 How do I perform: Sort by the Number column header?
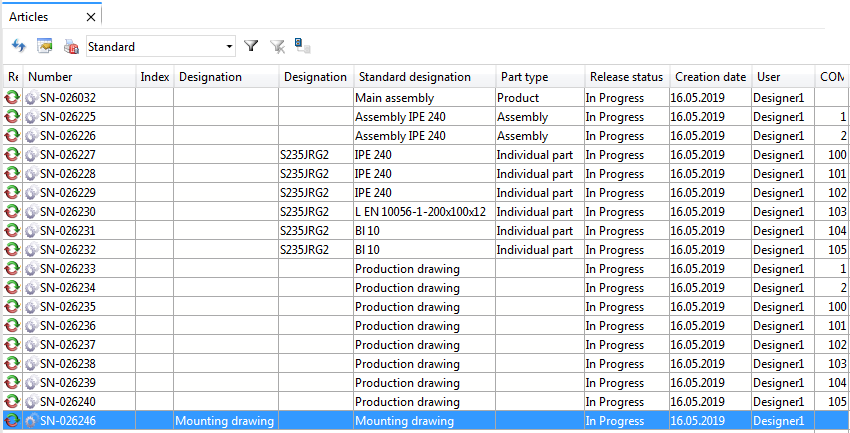[x=80, y=77]
